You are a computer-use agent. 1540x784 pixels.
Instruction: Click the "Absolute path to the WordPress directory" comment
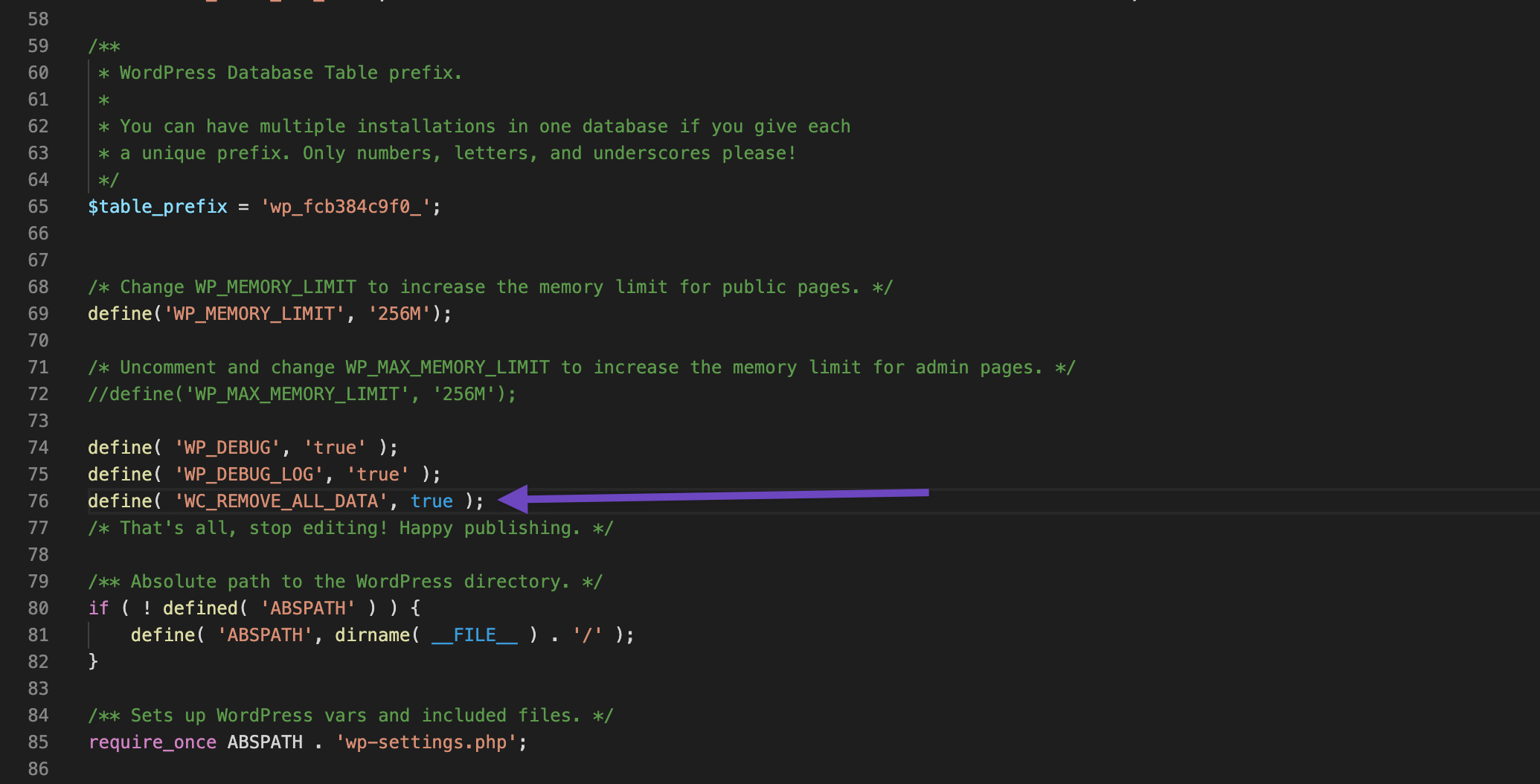coord(345,582)
